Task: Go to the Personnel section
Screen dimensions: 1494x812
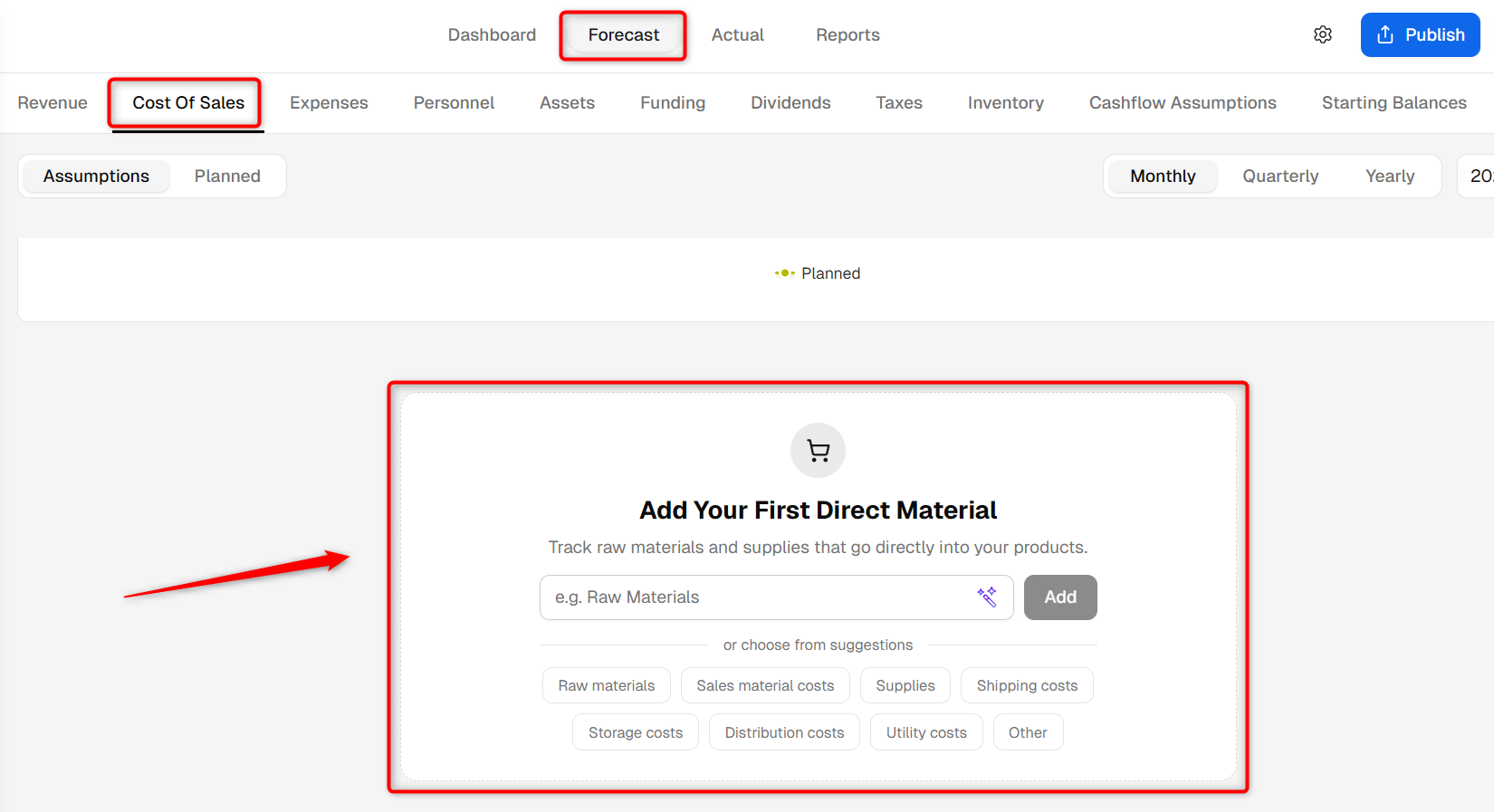Action: (x=454, y=102)
